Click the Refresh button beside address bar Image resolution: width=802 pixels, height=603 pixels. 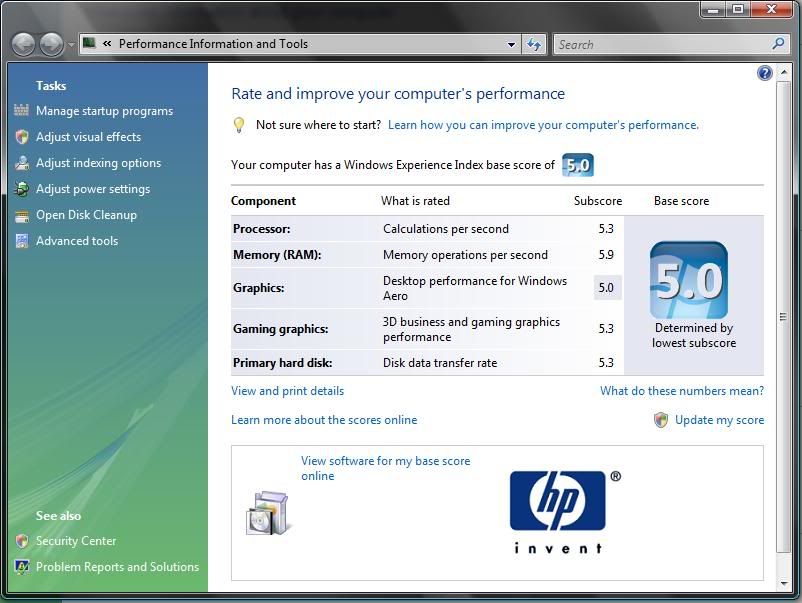pos(534,44)
